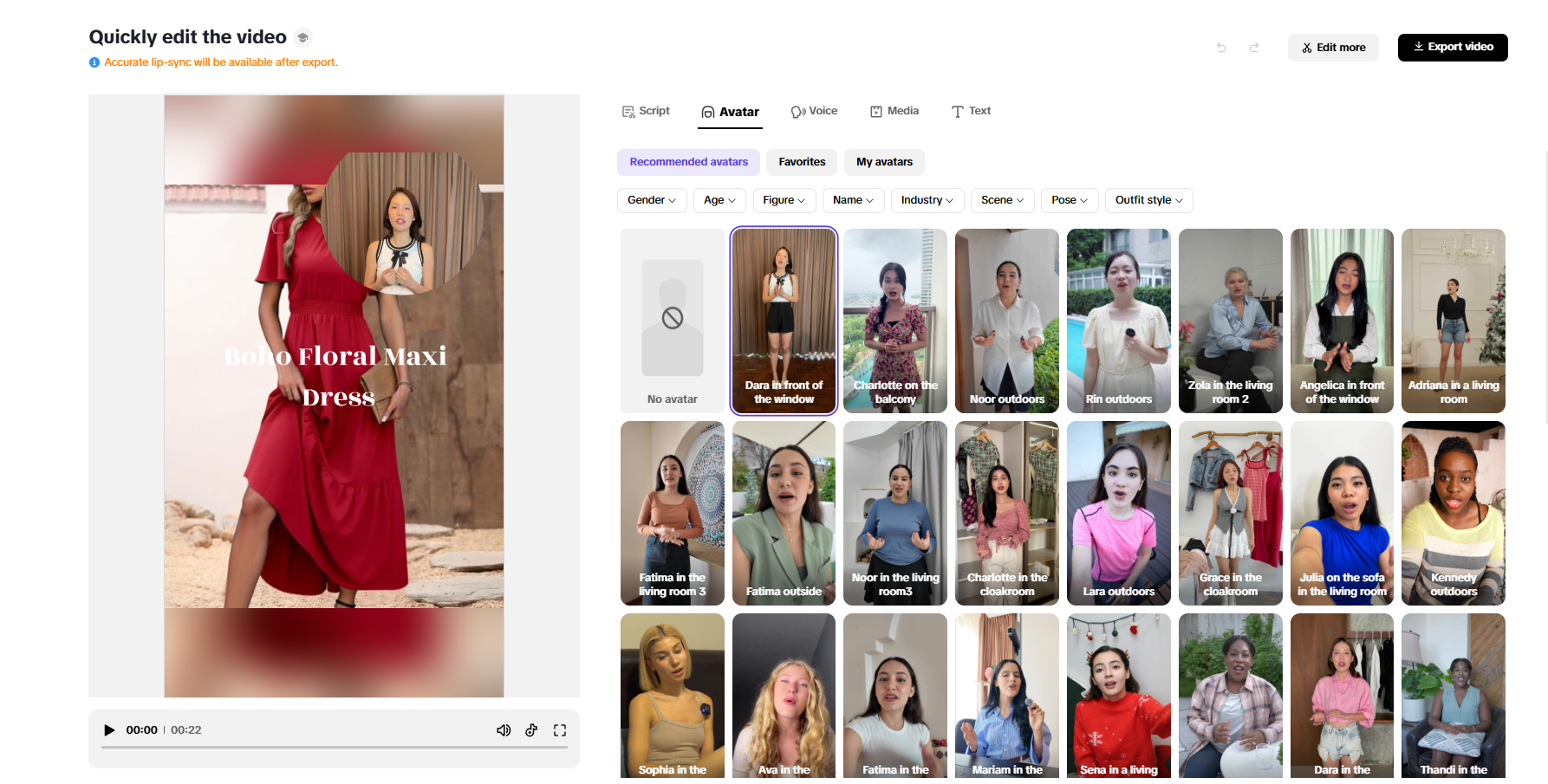Viewport: 1548px width, 784px height.
Task: Mute the video volume
Action: (503, 730)
